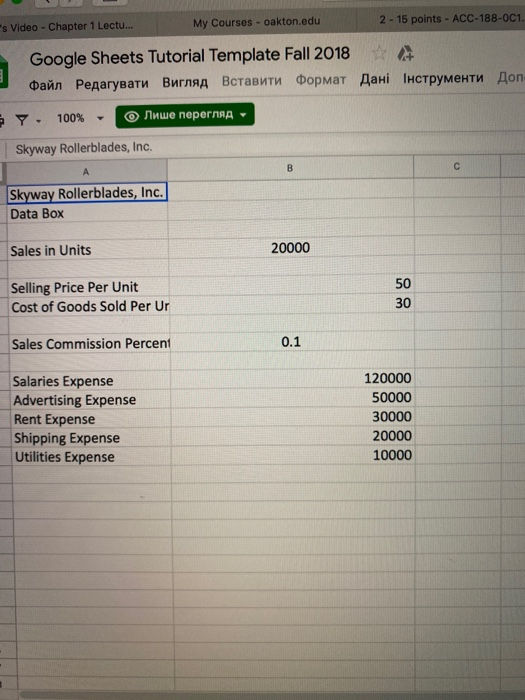The width and height of the screenshot is (525, 700).
Task: Open the Файл menu
Action: coord(45,85)
